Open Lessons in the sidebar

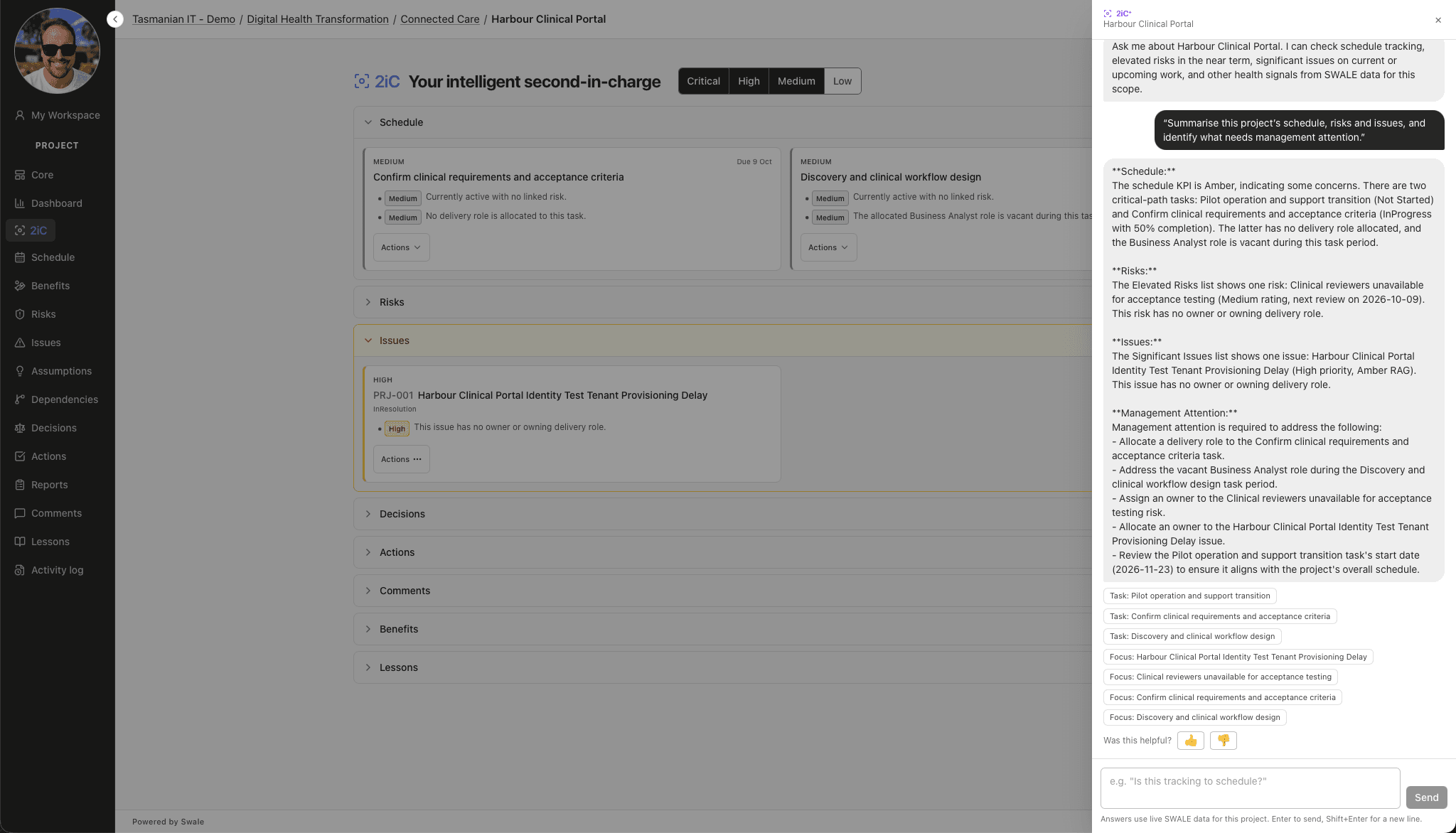click(x=42, y=542)
